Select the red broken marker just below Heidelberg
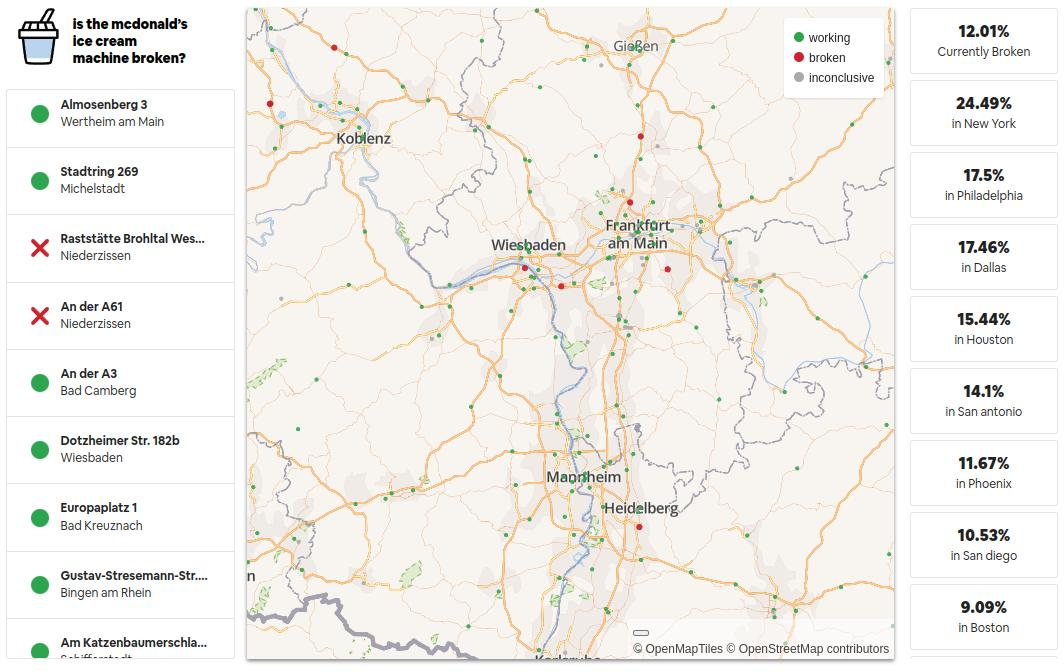Image resolution: width=1064 pixels, height=672 pixels. [x=639, y=527]
